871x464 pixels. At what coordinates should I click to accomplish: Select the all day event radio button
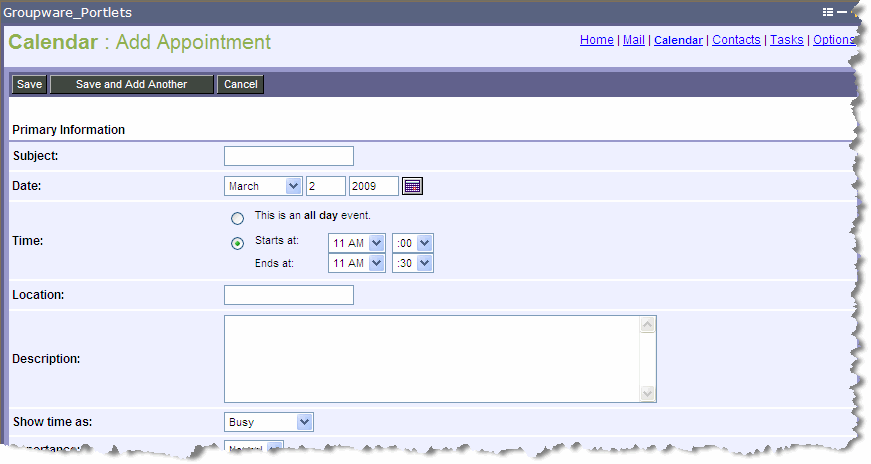click(x=237, y=218)
